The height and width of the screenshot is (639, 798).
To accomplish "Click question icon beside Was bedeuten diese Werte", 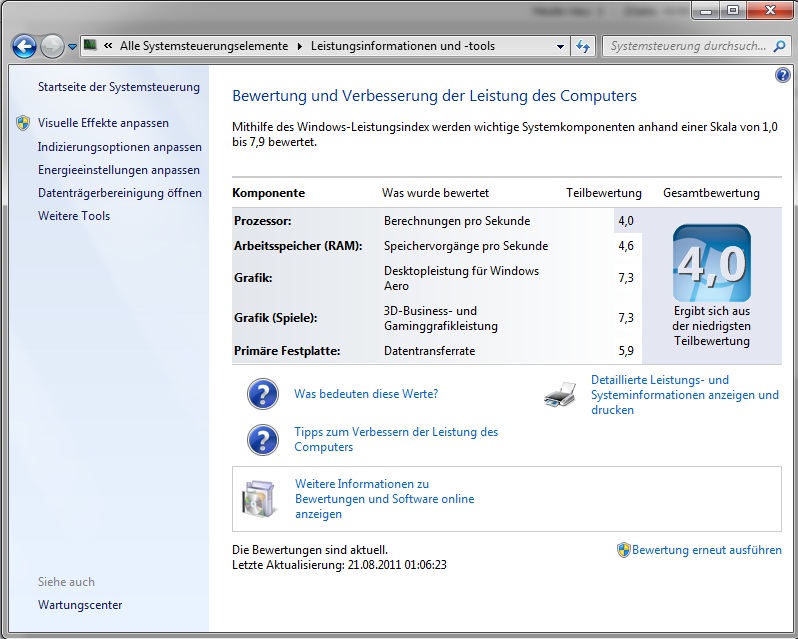I will pyautogui.click(x=263, y=394).
